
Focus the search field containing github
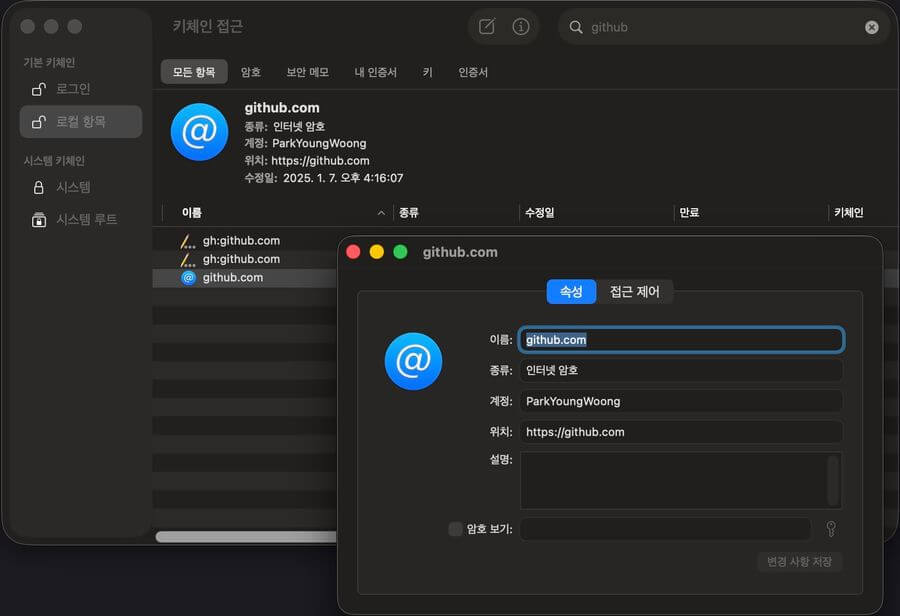[x=724, y=27]
